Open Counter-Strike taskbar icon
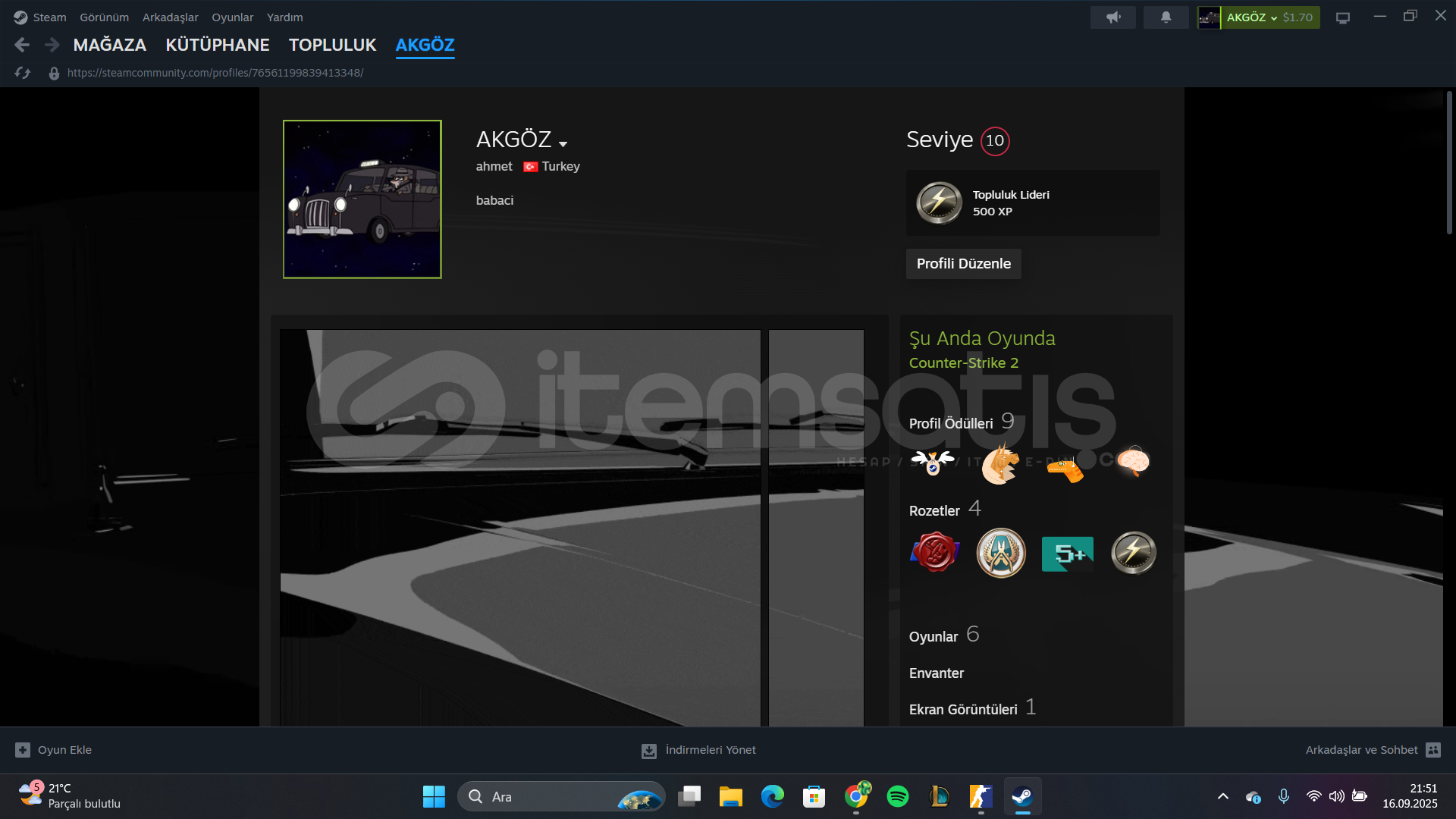The image size is (1456, 819). tap(981, 796)
